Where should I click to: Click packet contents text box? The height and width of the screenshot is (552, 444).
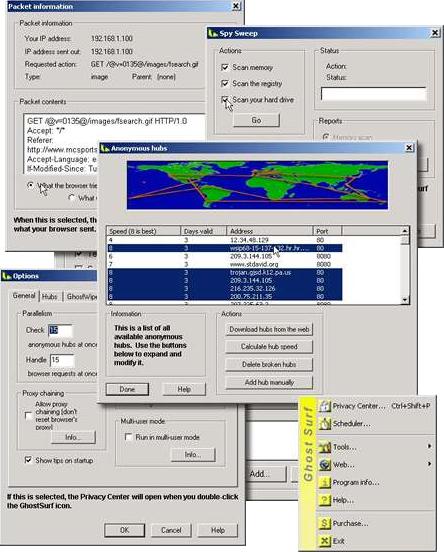[x=114, y=144]
